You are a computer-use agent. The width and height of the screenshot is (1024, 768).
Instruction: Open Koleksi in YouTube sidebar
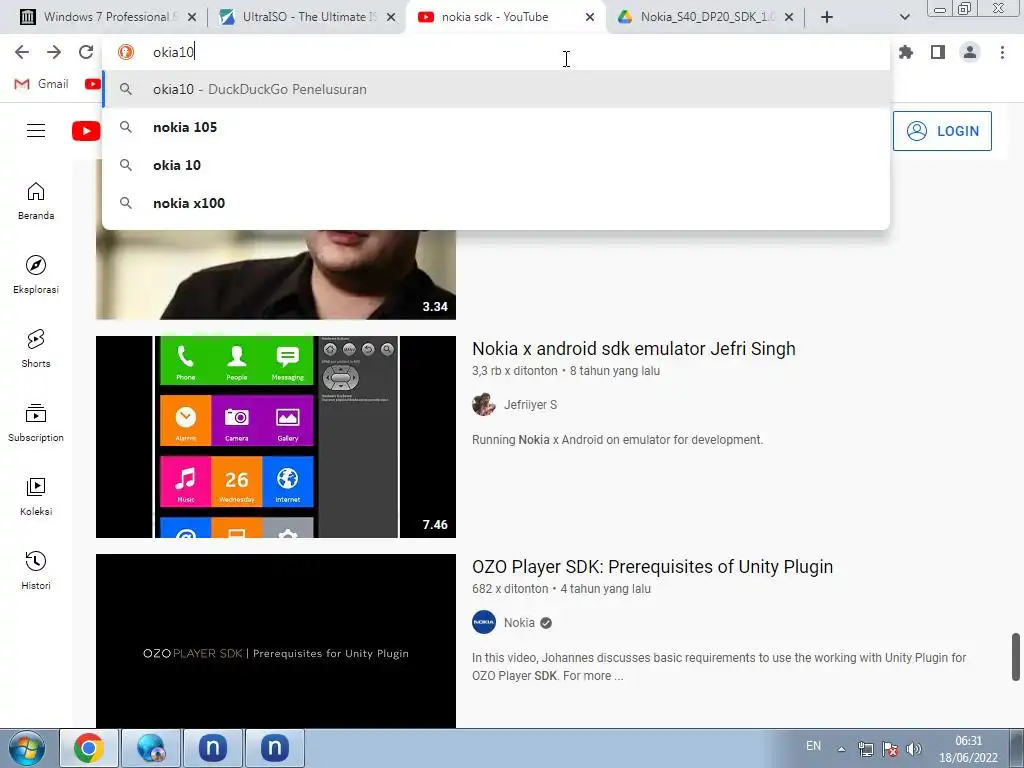(36, 497)
